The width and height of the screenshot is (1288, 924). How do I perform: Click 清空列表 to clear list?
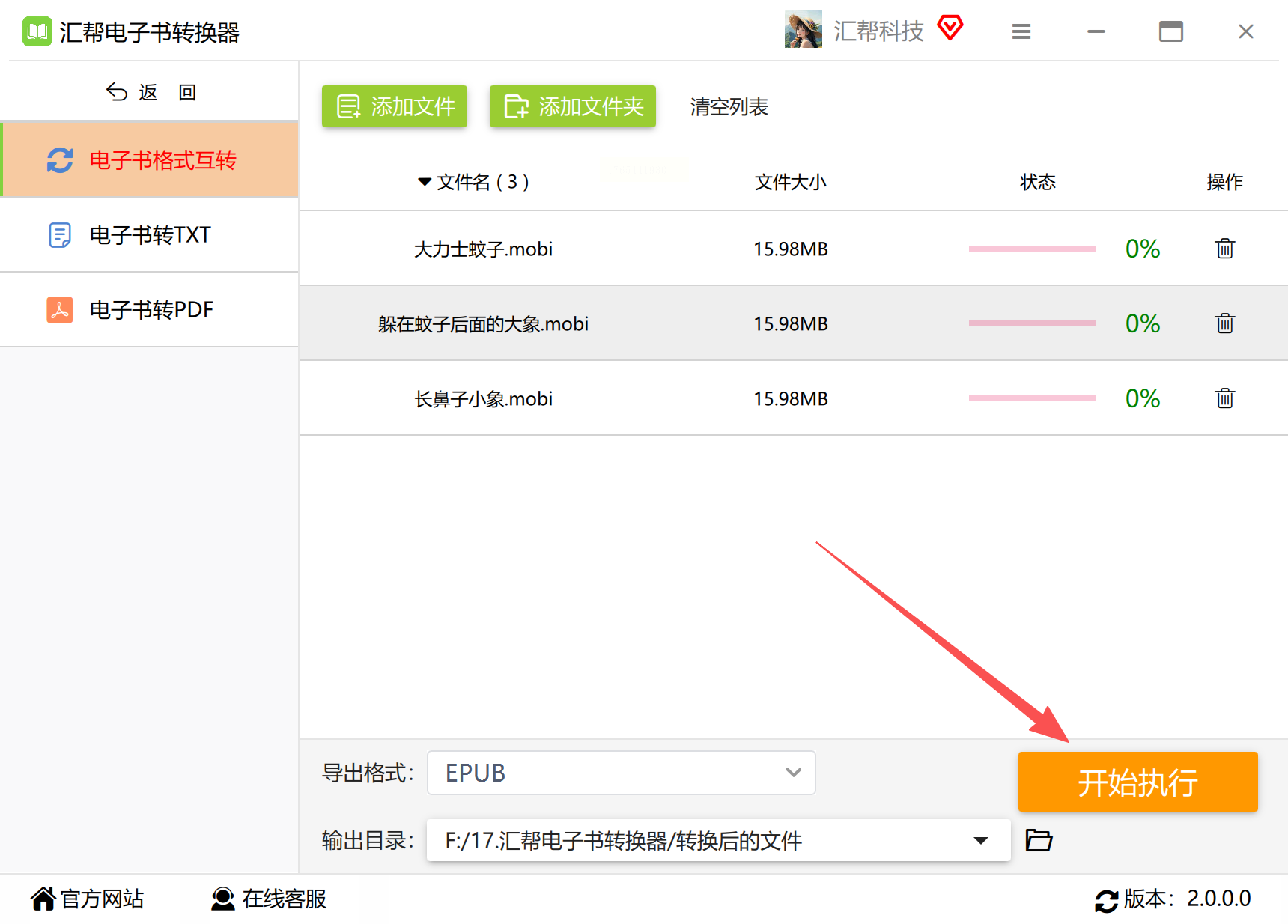click(x=729, y=107)
